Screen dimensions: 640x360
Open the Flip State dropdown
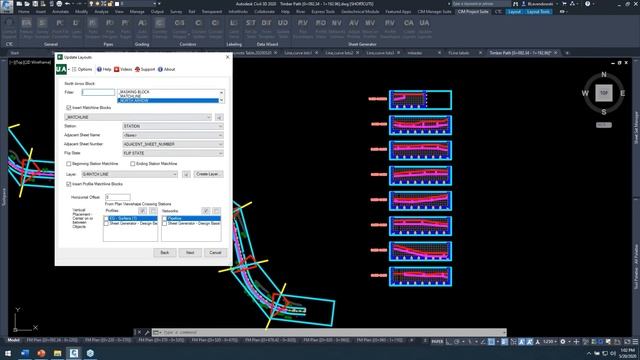(x=173, y=153)
